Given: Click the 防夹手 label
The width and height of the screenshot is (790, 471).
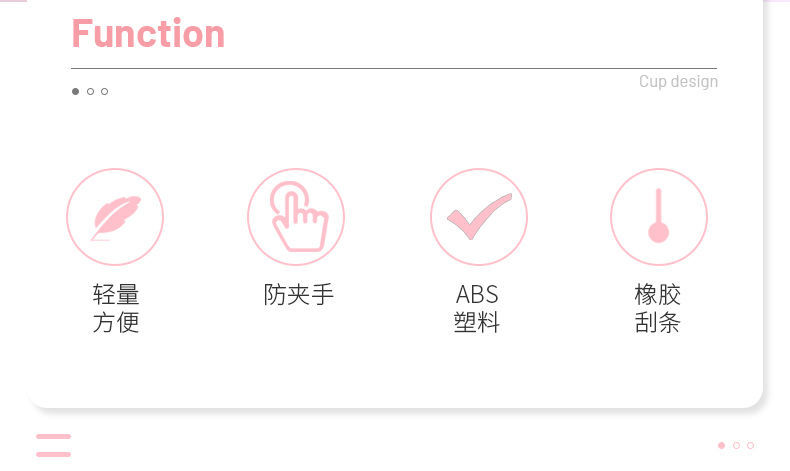Looking at the screenshot, I should 298,295.
